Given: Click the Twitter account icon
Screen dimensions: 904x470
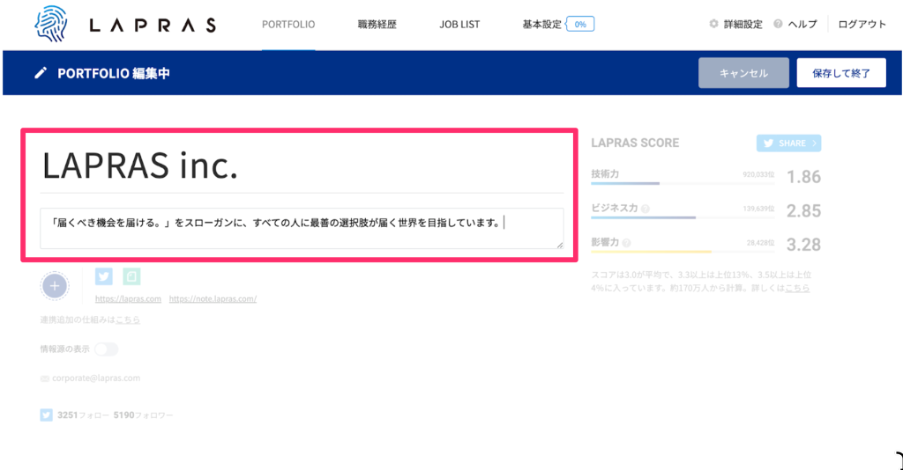Looking at the screenshot, I should click(x=104, y=277).
